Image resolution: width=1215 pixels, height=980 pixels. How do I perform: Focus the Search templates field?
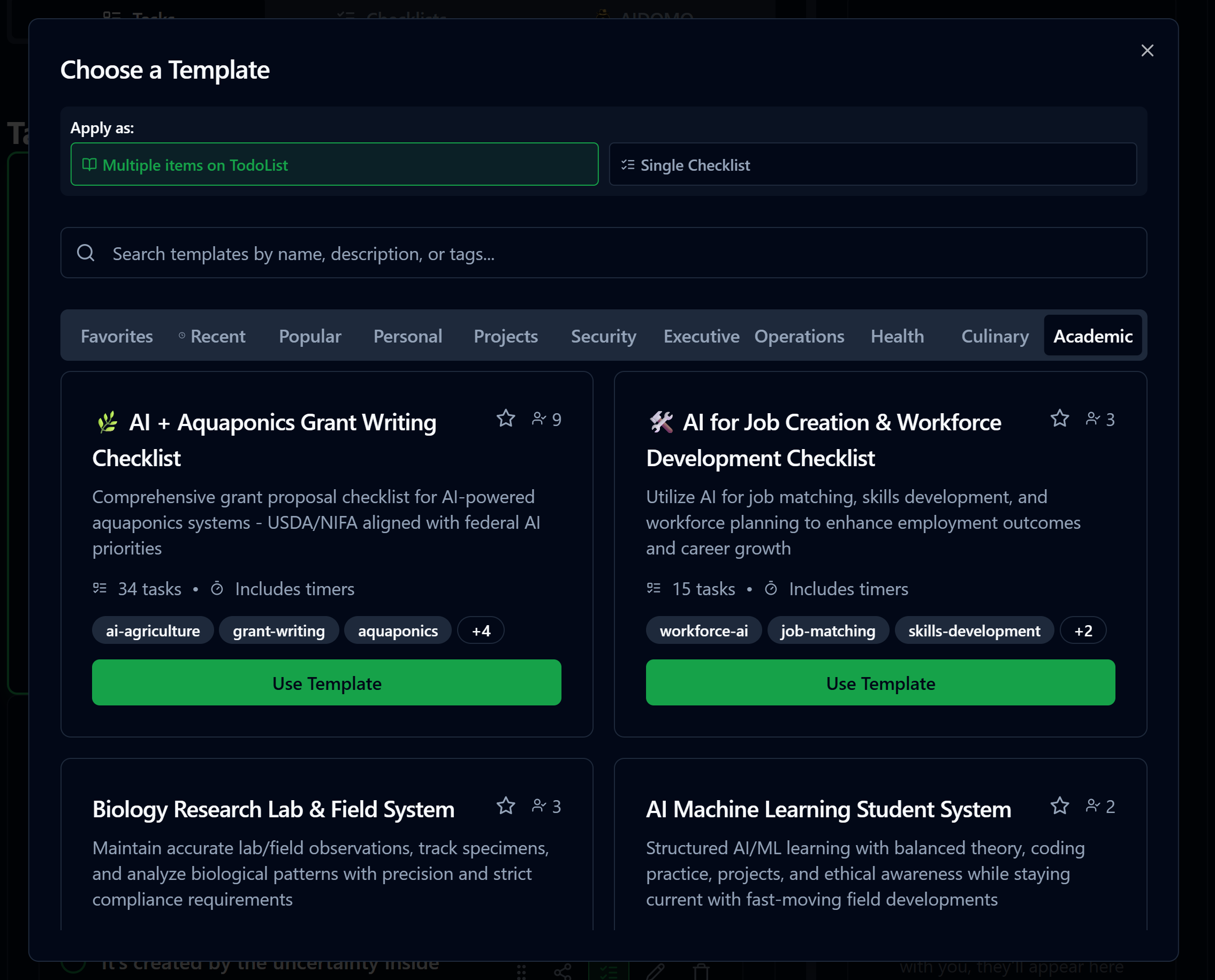(x=604, y=253)
